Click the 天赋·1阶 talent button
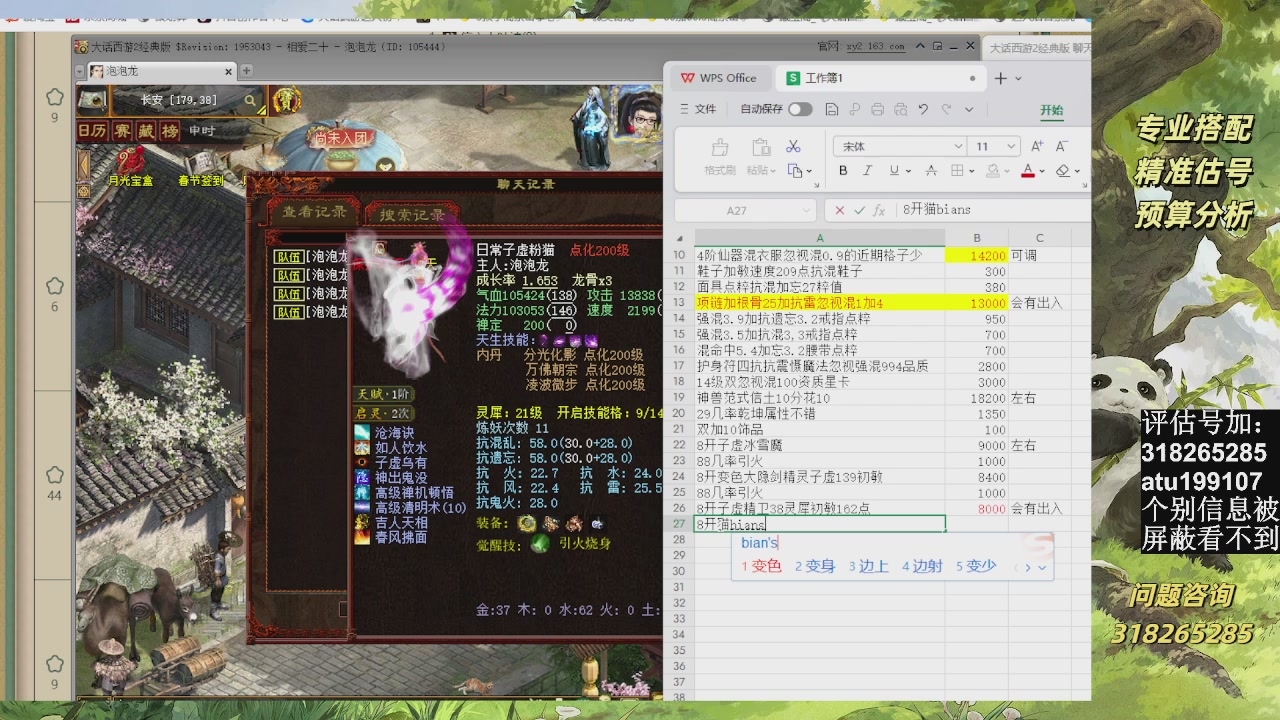Screen dimensions: 1280x720 coord(383,394)
